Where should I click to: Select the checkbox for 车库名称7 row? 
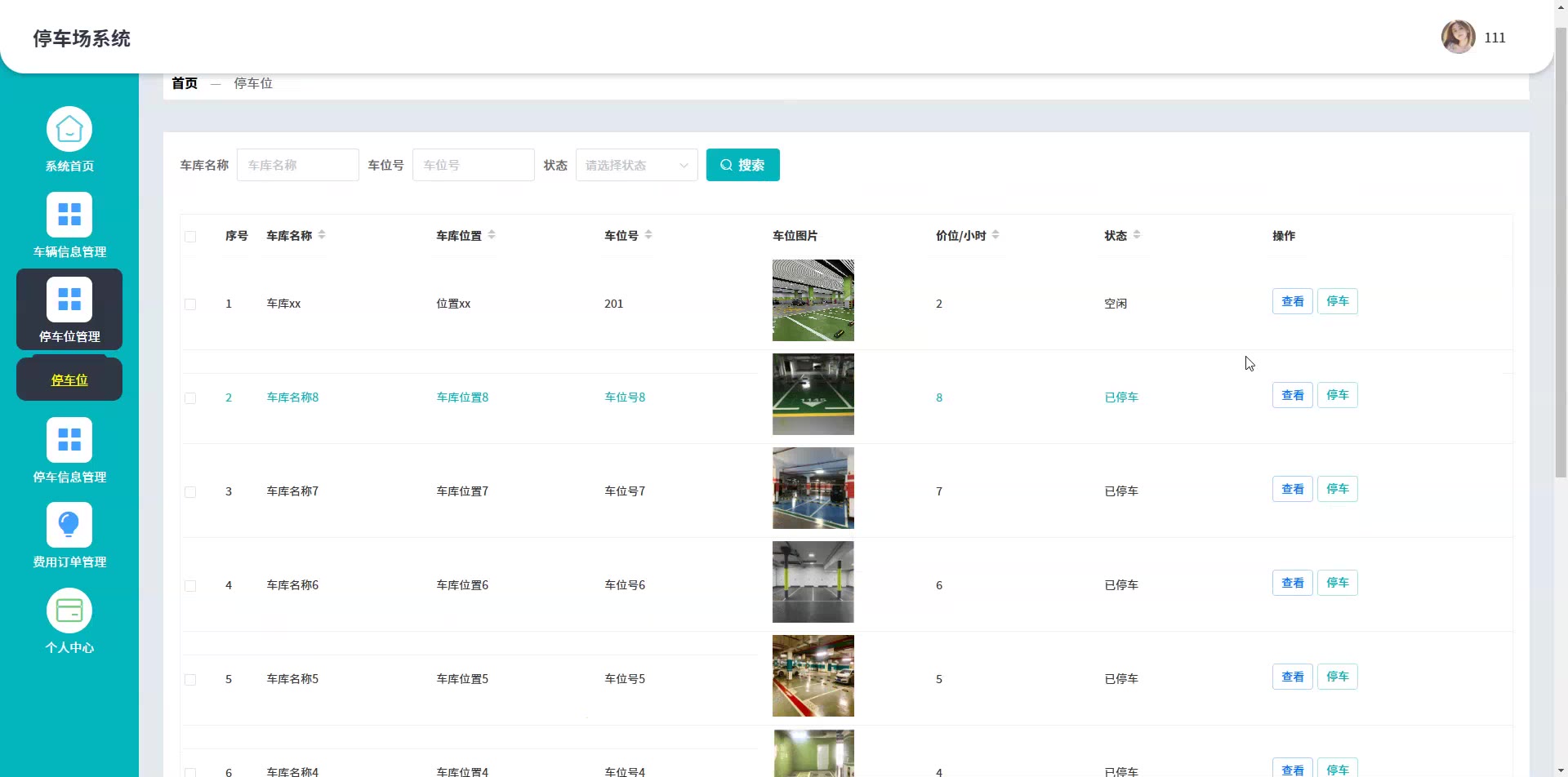(190, 492)
